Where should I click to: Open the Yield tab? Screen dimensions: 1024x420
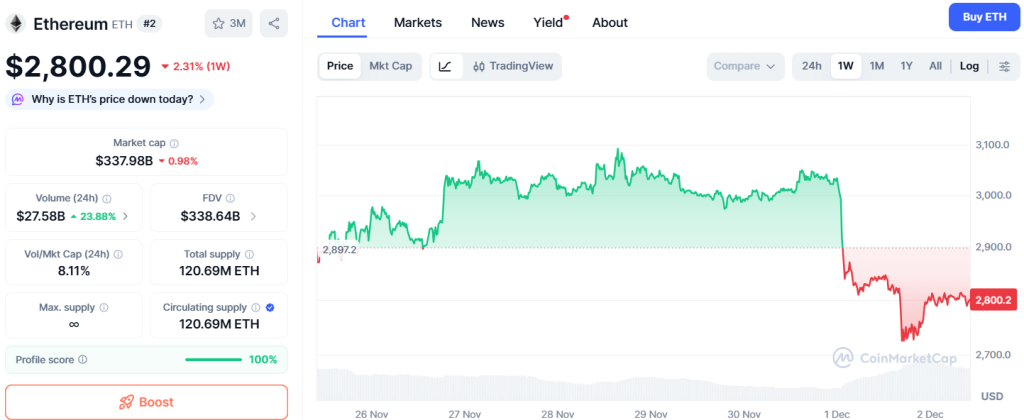click(x=548, y=22)
